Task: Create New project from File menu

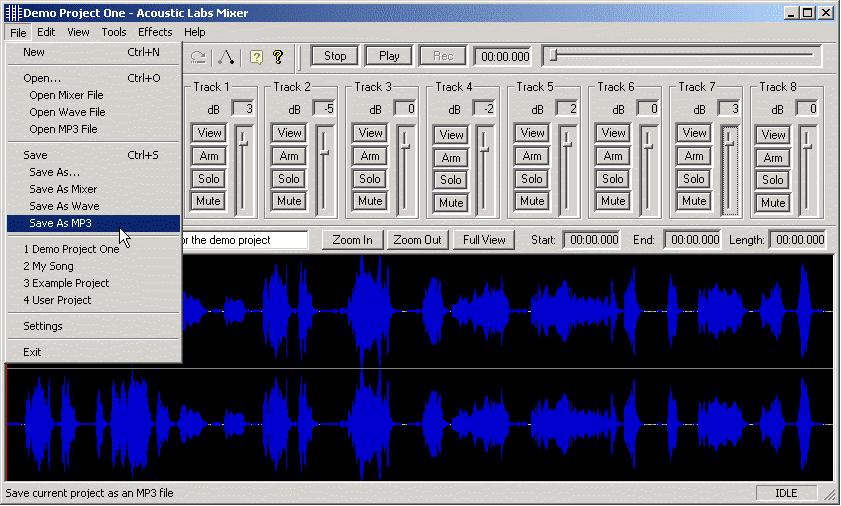Action: [x=93, y=52]
